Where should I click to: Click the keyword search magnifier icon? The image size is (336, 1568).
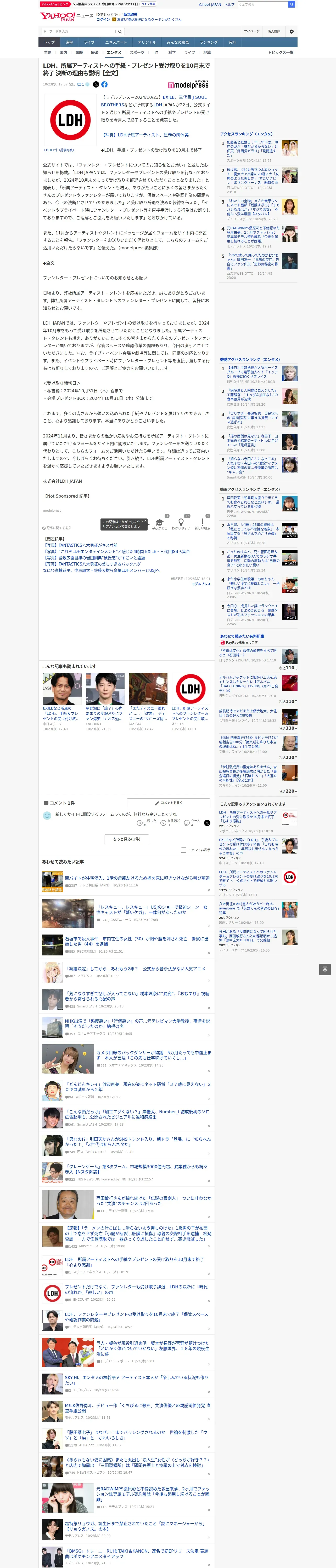pyautogui.click(x=120, y=31)
